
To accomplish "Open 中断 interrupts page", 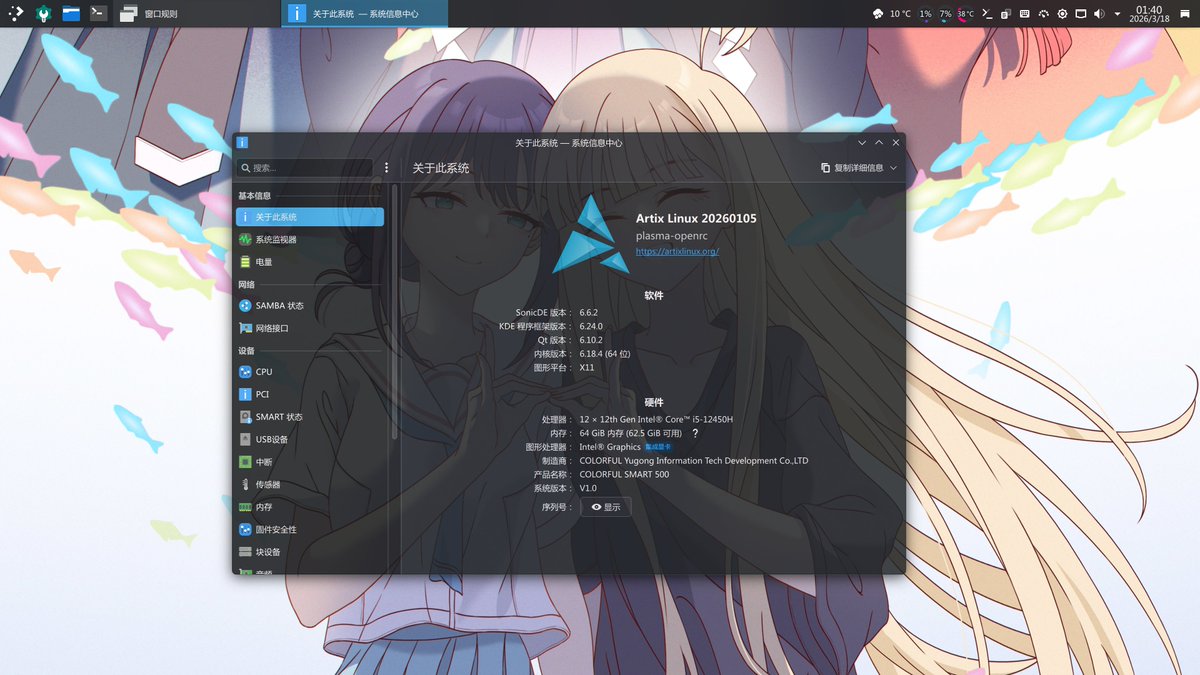I will (310, 462).
